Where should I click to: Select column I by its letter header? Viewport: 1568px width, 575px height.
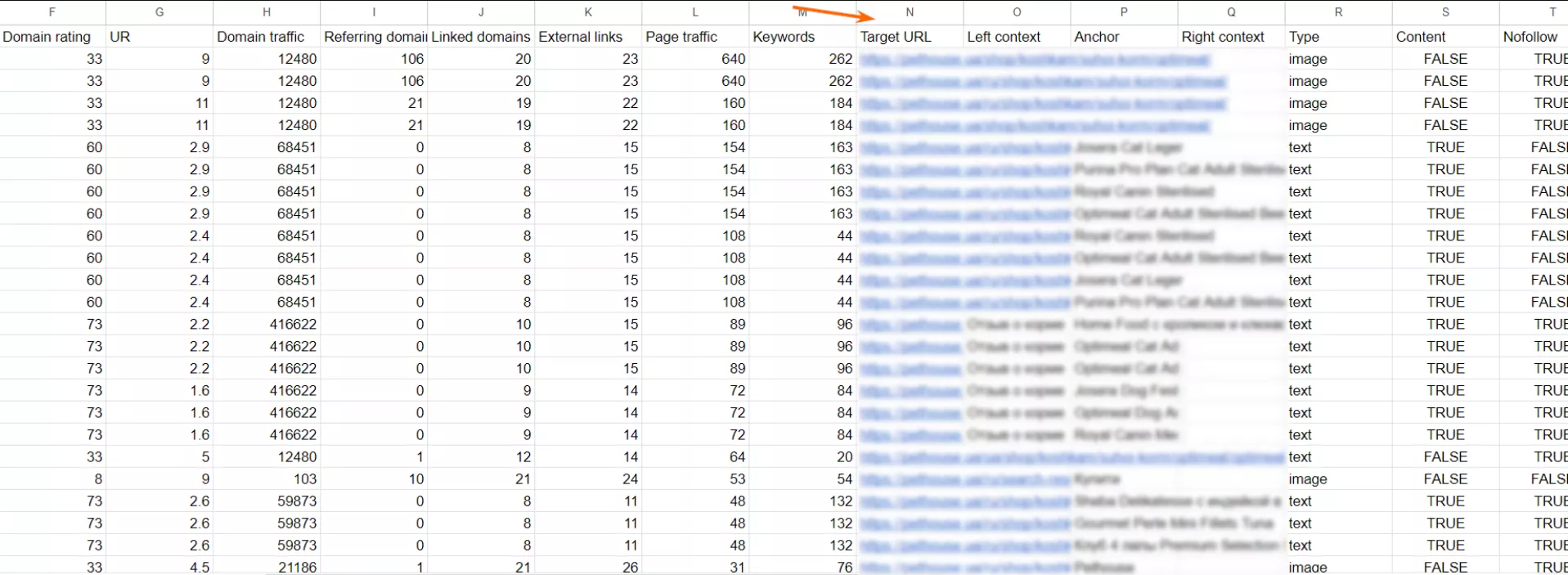374,12
